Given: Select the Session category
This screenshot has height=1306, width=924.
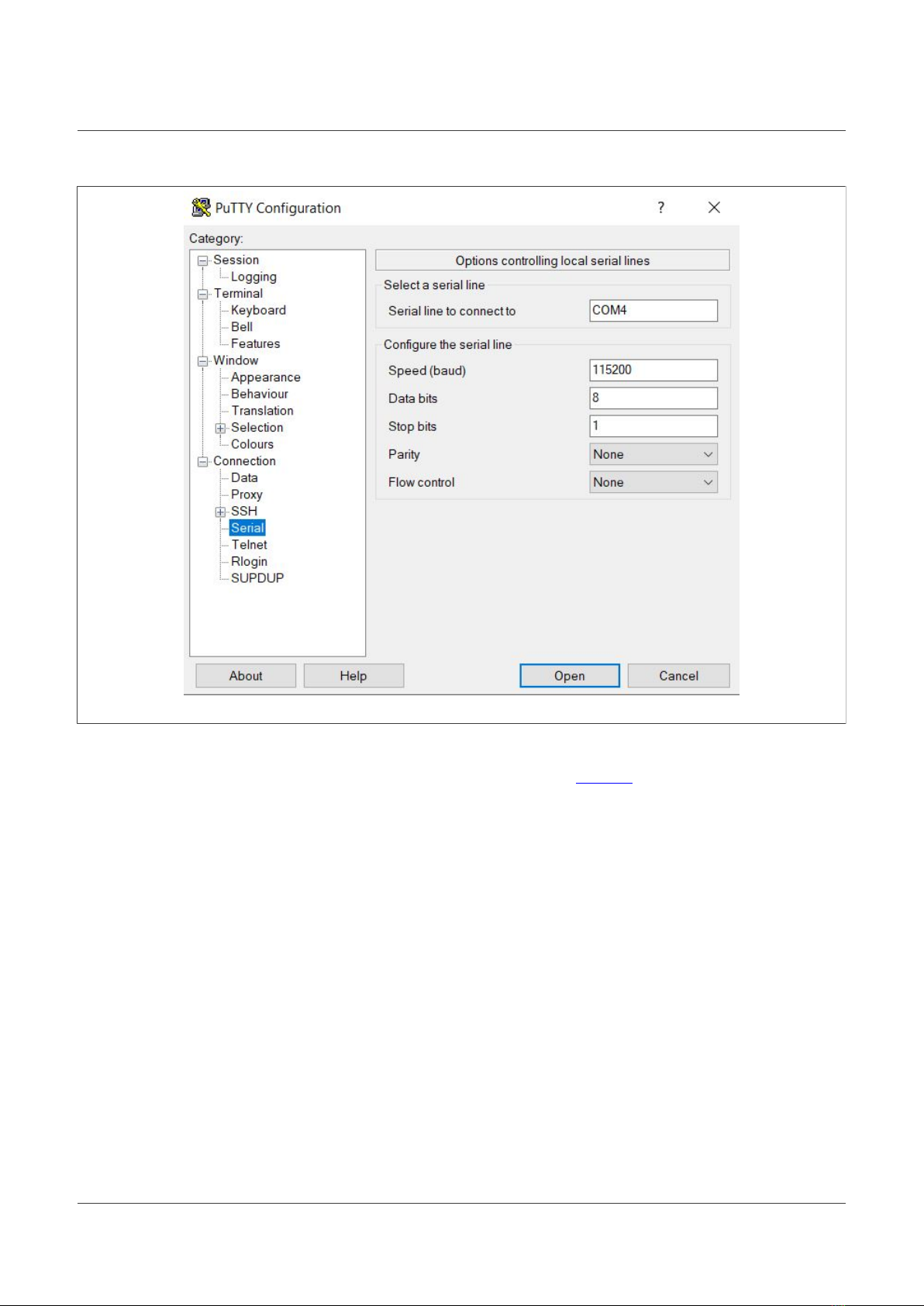Looking at the screenshot, I should pos(236,260).
